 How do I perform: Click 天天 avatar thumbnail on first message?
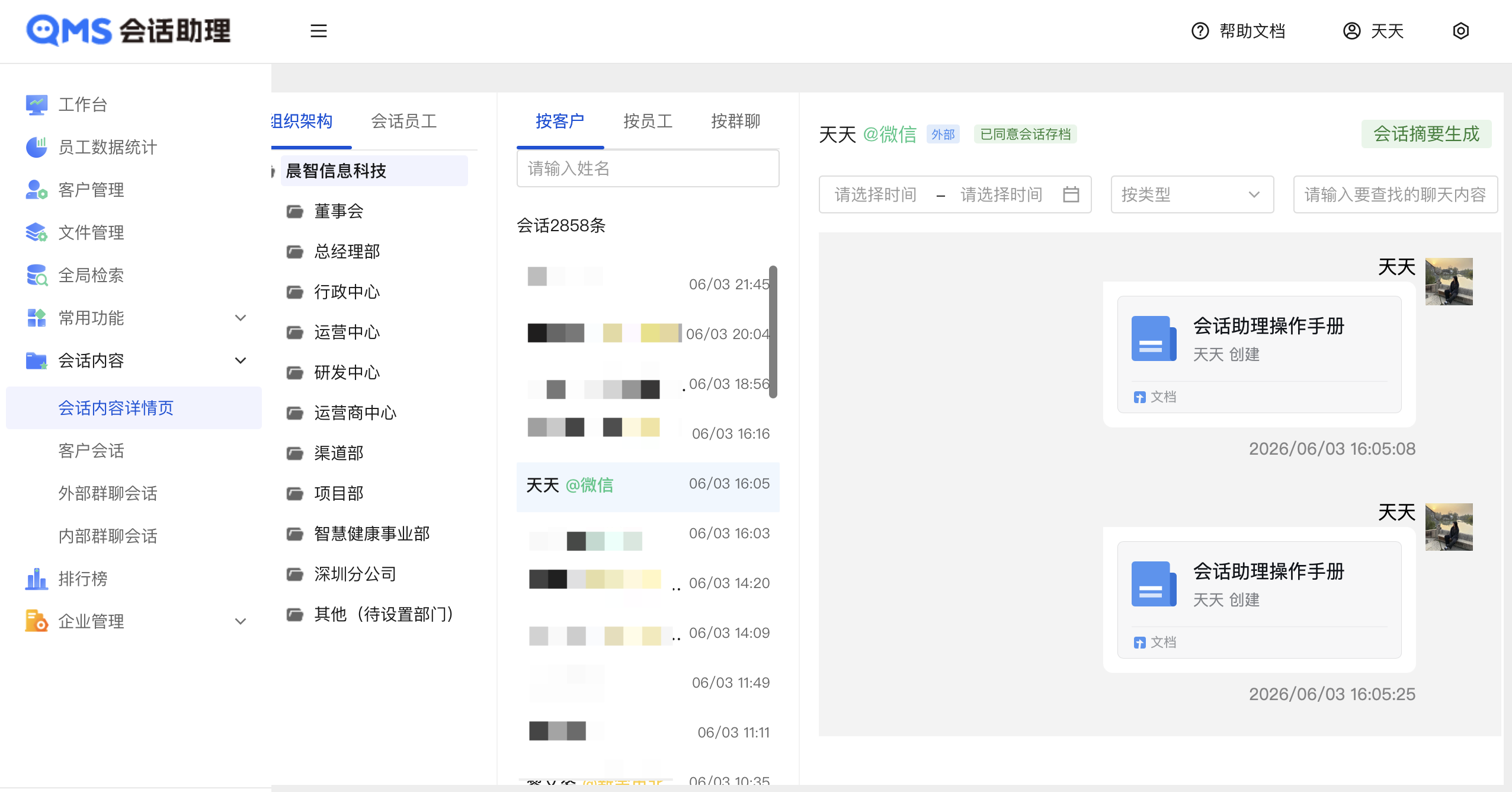tap(1449, 282)
